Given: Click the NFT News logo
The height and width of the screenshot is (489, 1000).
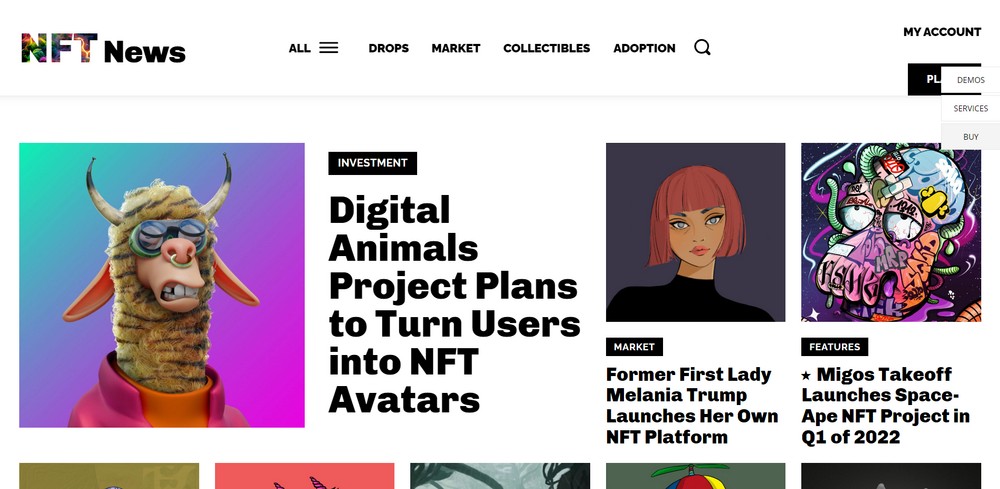Looking at the screenshot, I should click(x=104, y=49).
